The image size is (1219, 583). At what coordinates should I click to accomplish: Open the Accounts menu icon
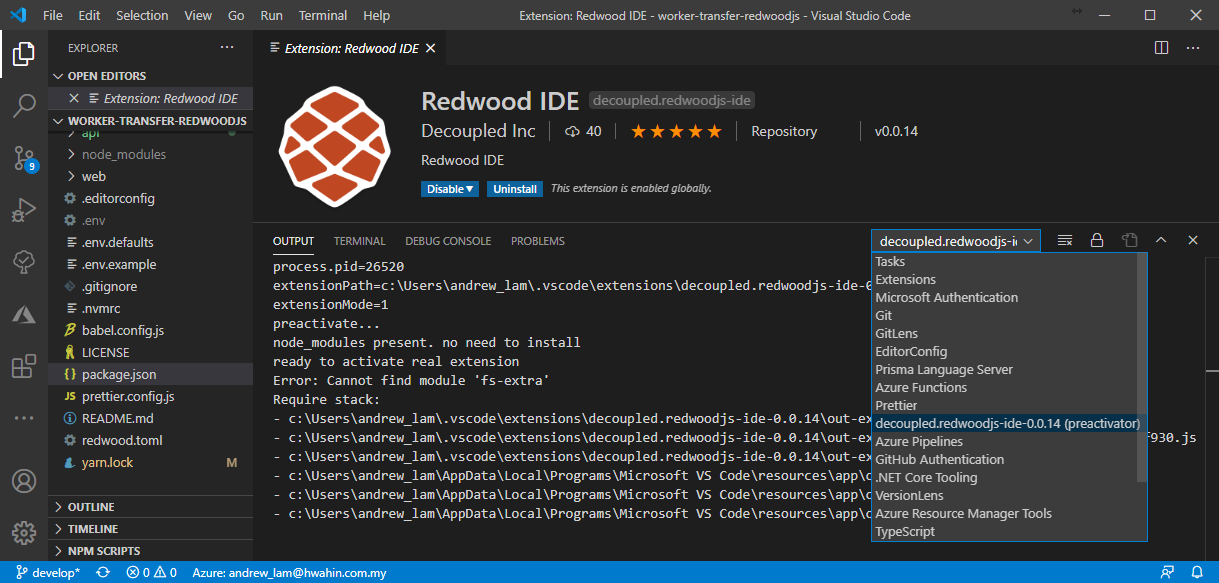24,481
